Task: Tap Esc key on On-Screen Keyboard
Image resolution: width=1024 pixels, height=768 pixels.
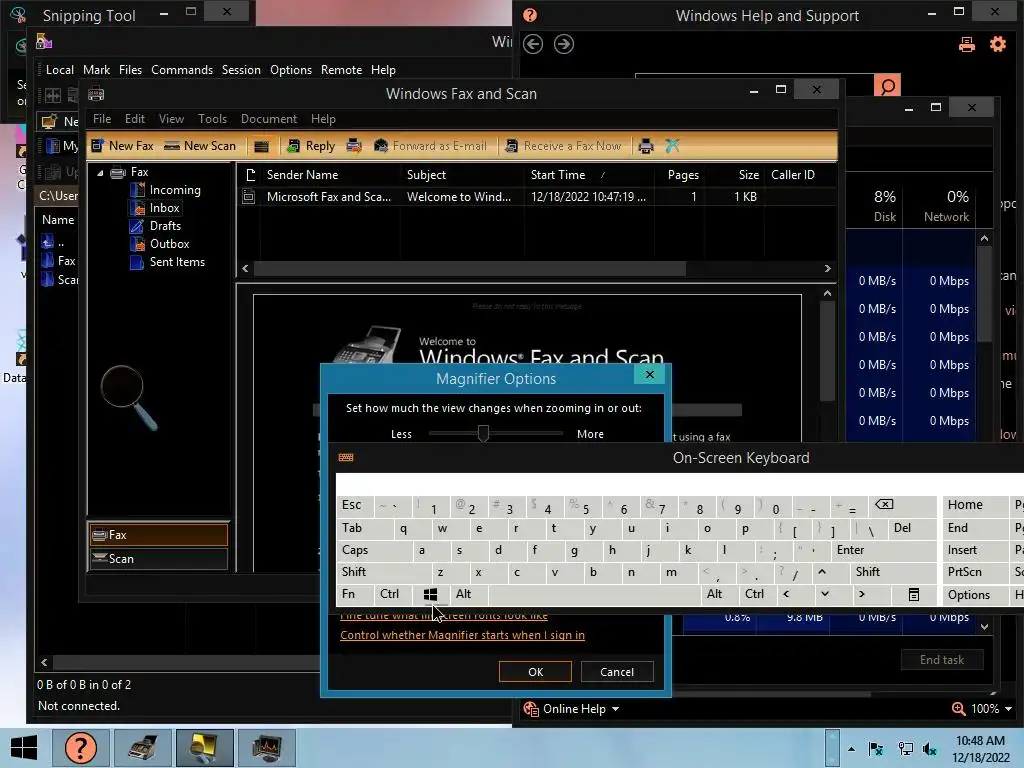Action: [x=355, y=505]
